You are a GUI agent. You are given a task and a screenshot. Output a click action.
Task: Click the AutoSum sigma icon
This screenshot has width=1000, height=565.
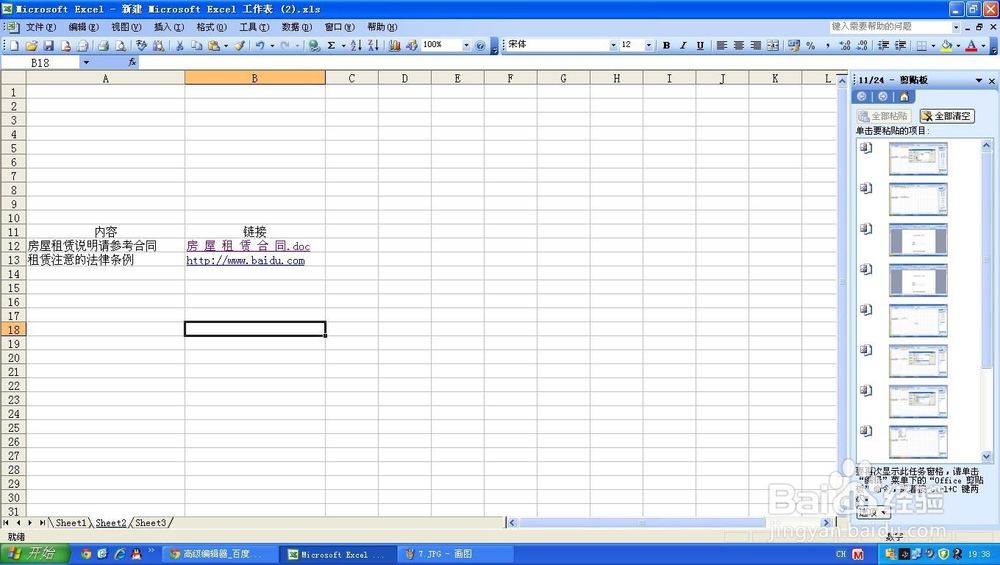point(332,45)
